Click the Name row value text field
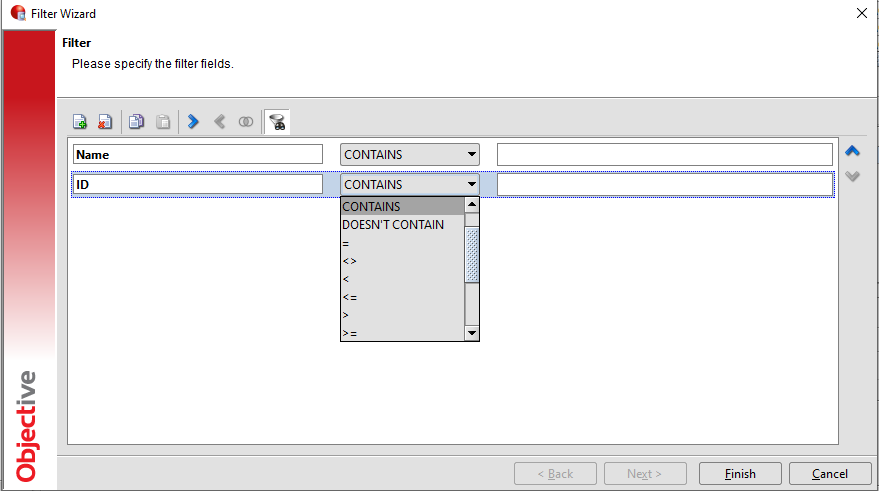The height and width of the screenshot is (491, 879). [x=664, y=155]
